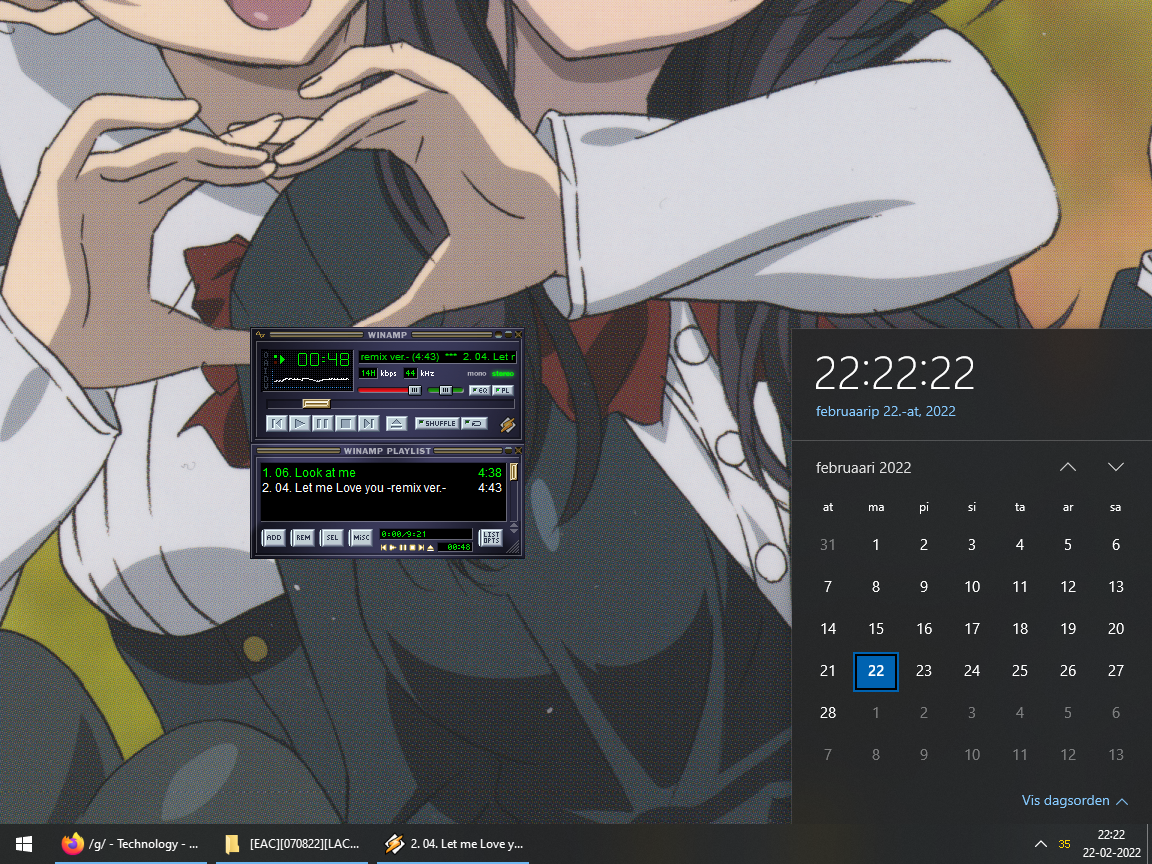Viewport: 1152px width, 864px height.
Task: Open the playlist REM menu button
Action: (x=303, y=538)
